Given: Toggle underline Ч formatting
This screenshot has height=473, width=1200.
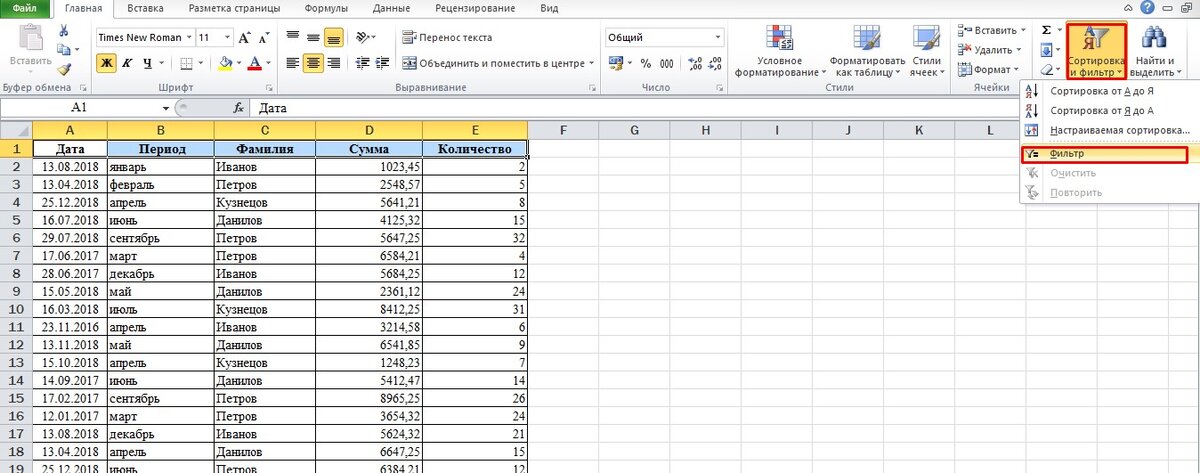Looking at the screenshot, I should pyautogui.click(x=146, y=63).
